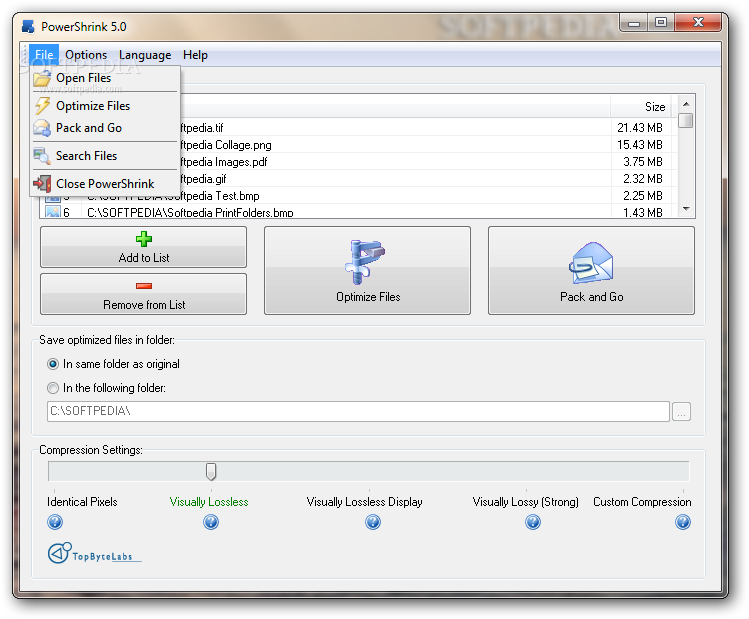Choose Pack and Go menu entry

[x=105, y=128]
